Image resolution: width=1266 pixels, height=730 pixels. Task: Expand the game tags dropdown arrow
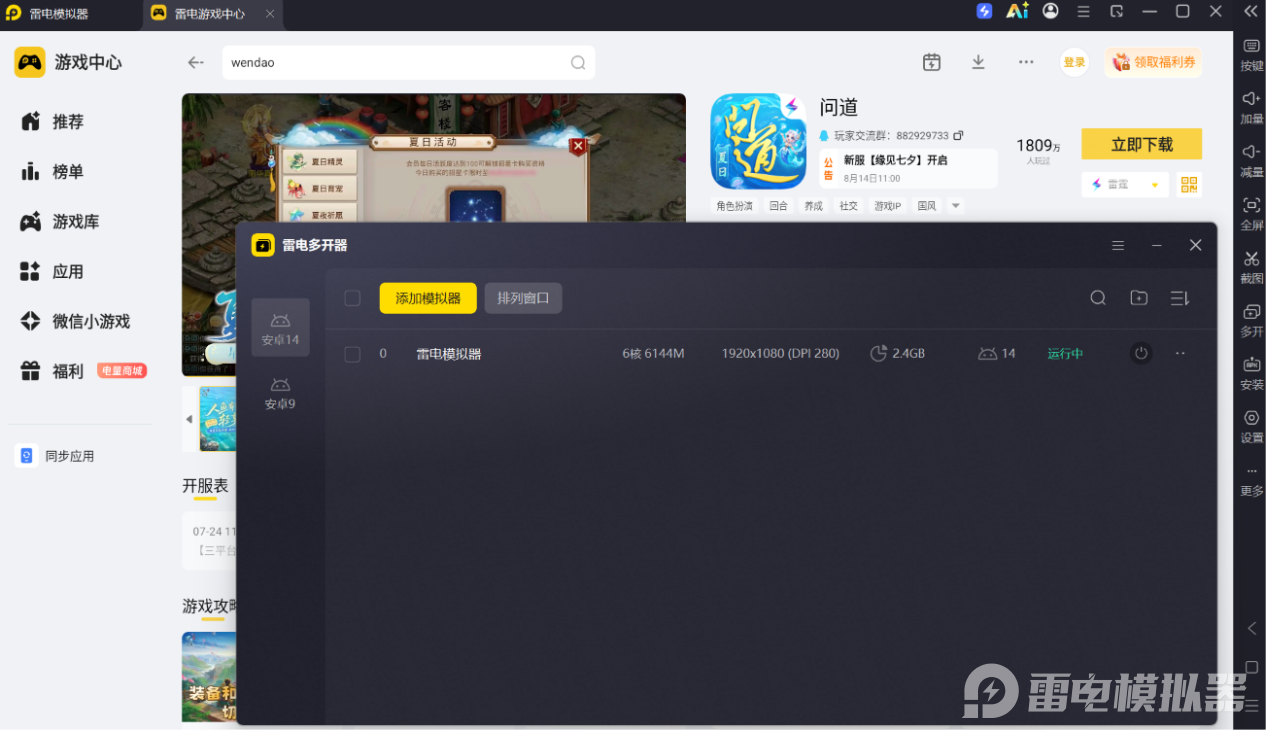[x=956, y=205]
